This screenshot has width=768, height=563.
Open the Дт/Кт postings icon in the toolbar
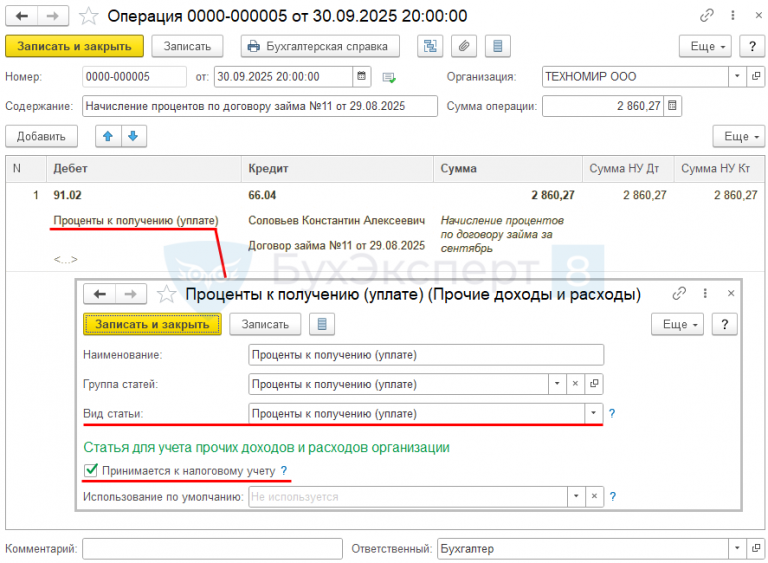pyautogui.click(x=430, y=47)
